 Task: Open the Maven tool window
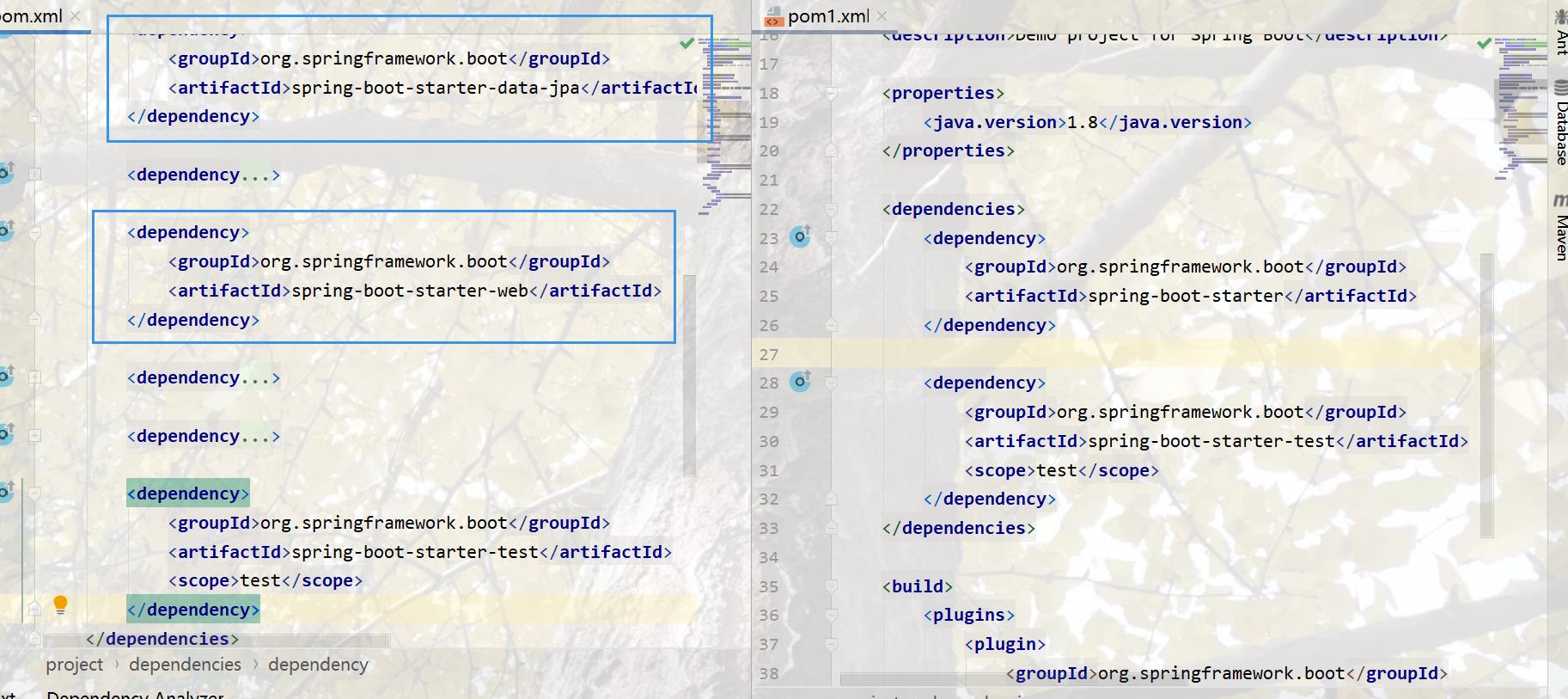(x=1560, y=228)
